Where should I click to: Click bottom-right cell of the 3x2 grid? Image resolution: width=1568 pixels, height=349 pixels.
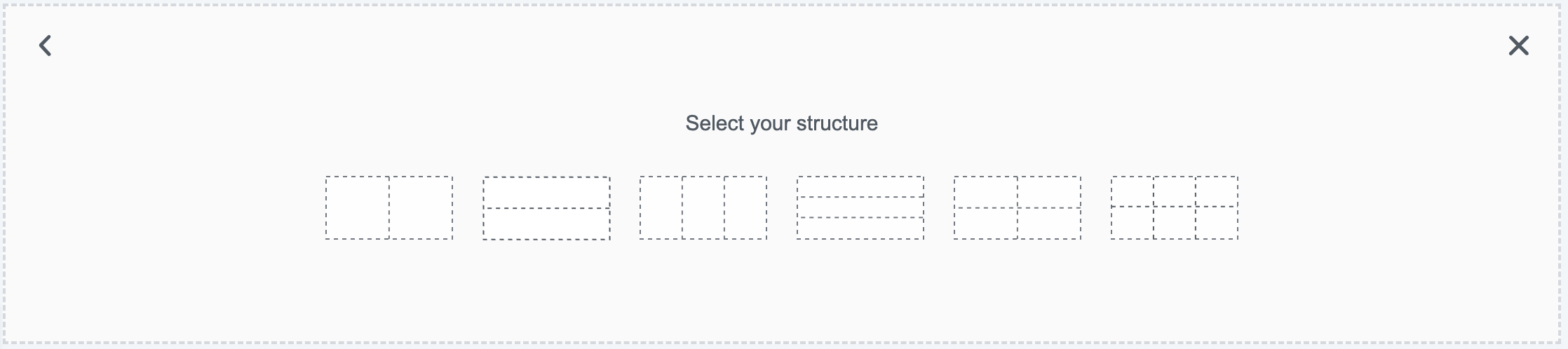coord(1217,223)
